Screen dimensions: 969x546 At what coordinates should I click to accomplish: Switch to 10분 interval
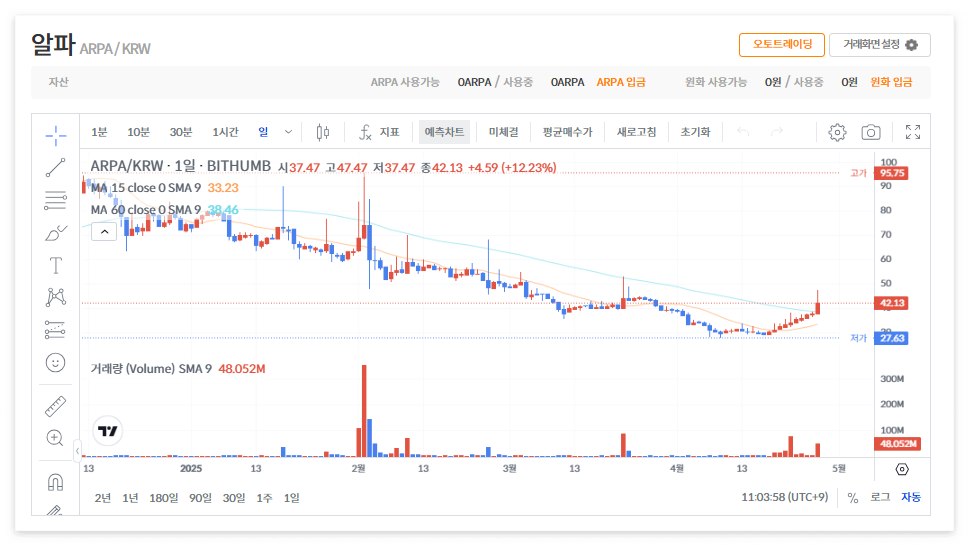tap(138, 132)
